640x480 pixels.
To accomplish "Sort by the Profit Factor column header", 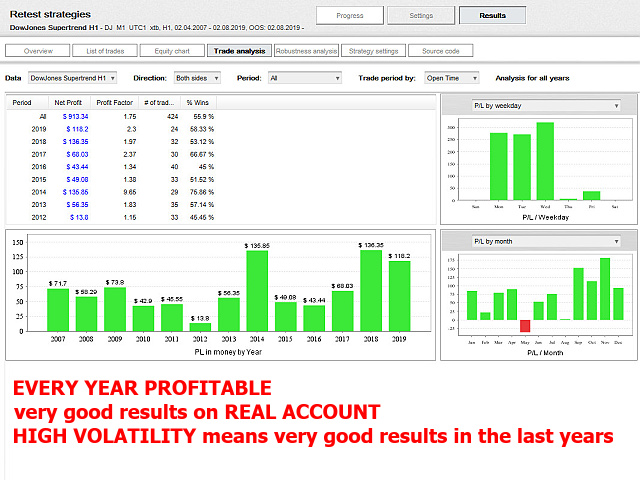I will click(114, 102).
